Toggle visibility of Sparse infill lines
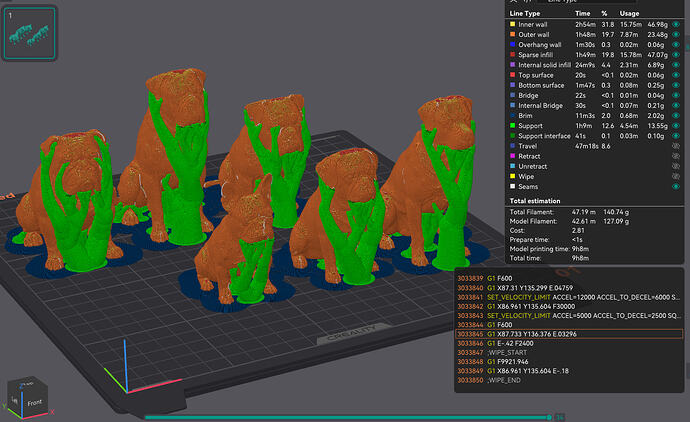The width and height of the screenshot is (690, 422). click(676, 55)
